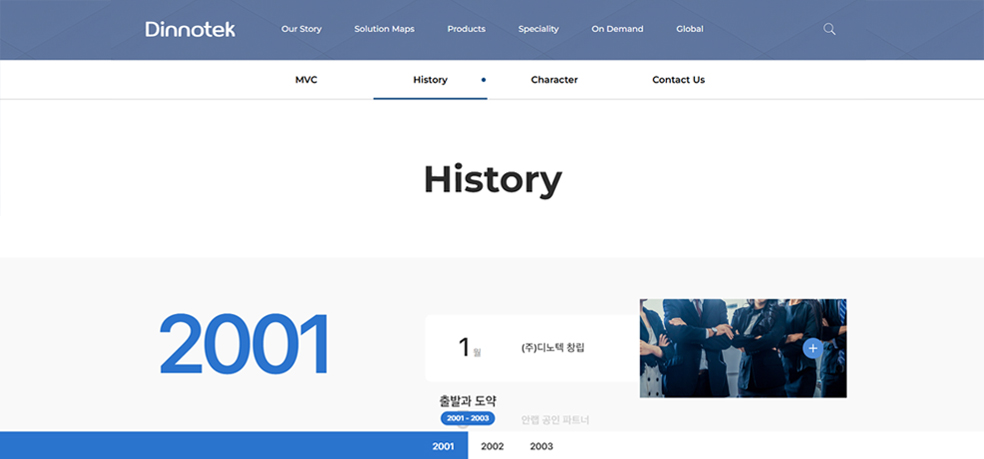Switch to the MVC tab

point(306,80)
